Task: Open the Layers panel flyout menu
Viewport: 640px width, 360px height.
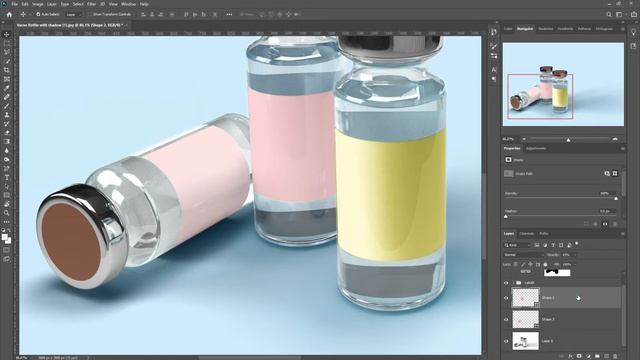Action: [x=622, y=234]
